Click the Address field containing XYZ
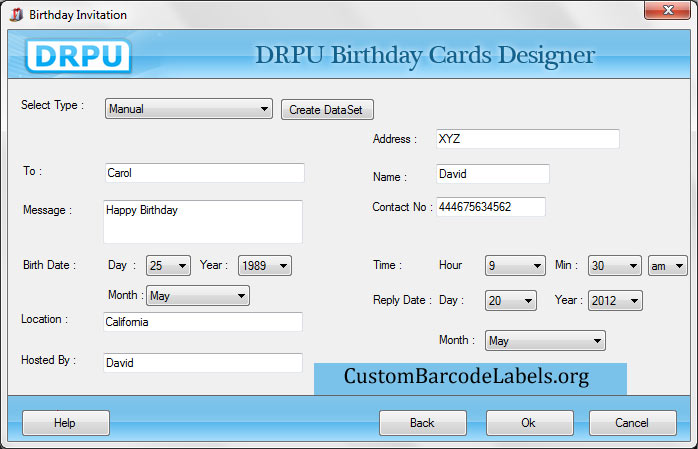 tap(528, 139)
